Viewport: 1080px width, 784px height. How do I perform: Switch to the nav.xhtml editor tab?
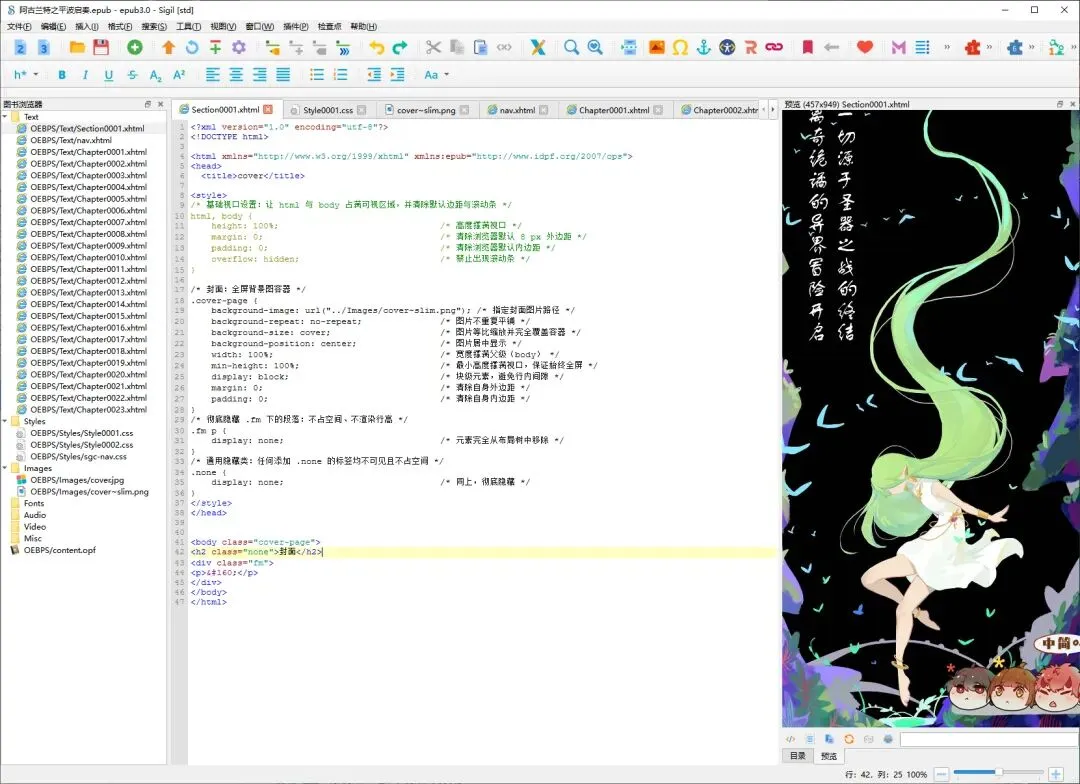pyautogui.click(x=516, y=110)
